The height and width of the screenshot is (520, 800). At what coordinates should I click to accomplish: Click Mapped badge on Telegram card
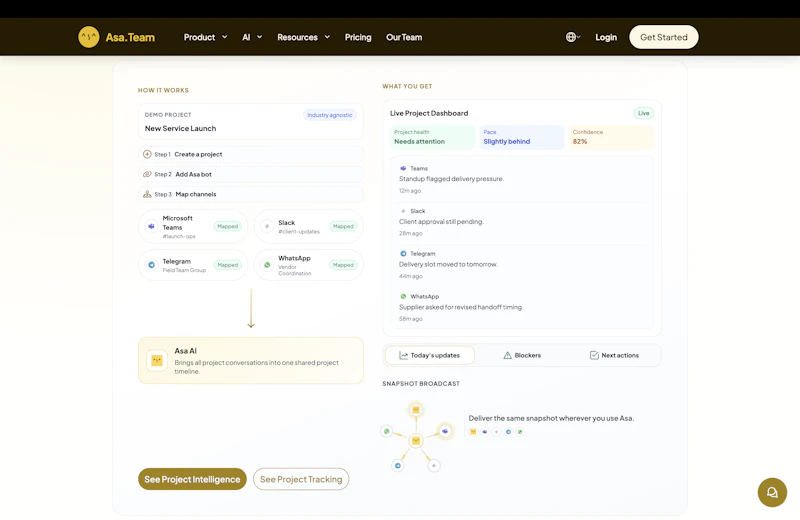pyautogui.click(x=228, y=265)
